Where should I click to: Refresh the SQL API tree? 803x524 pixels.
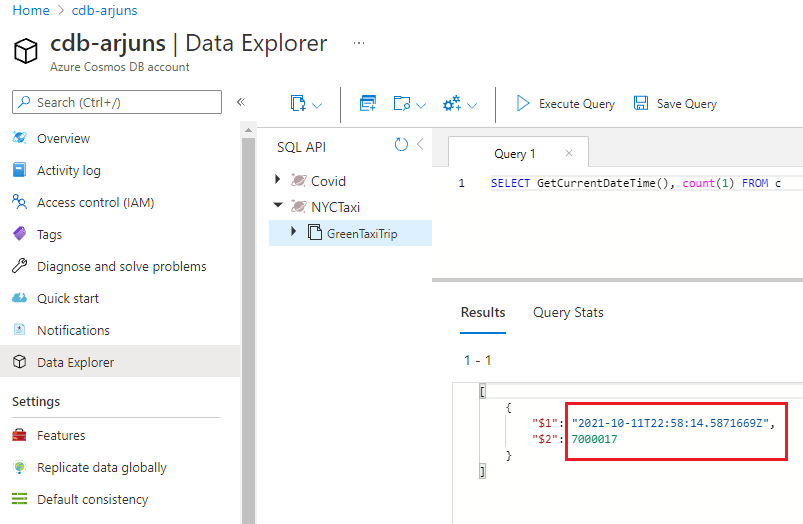401,145
